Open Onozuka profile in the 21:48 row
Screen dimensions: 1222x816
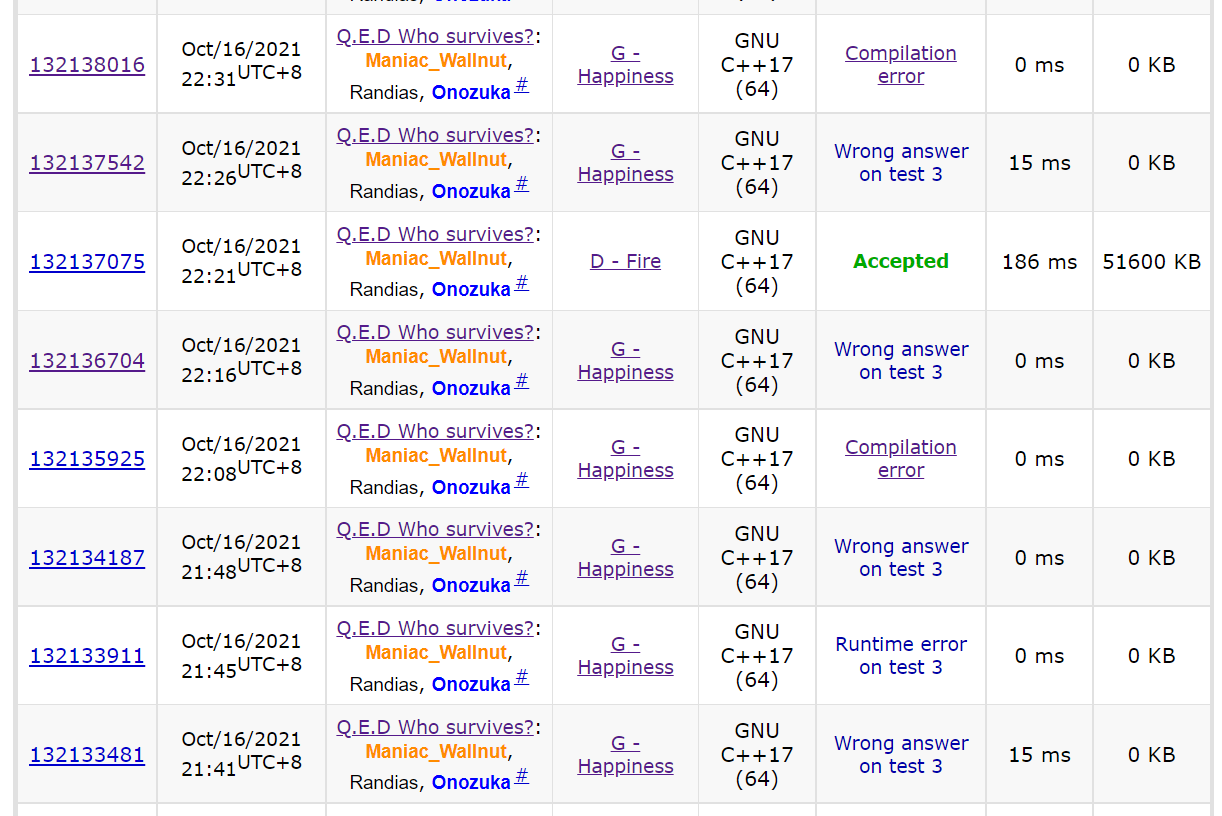(471, 586)
